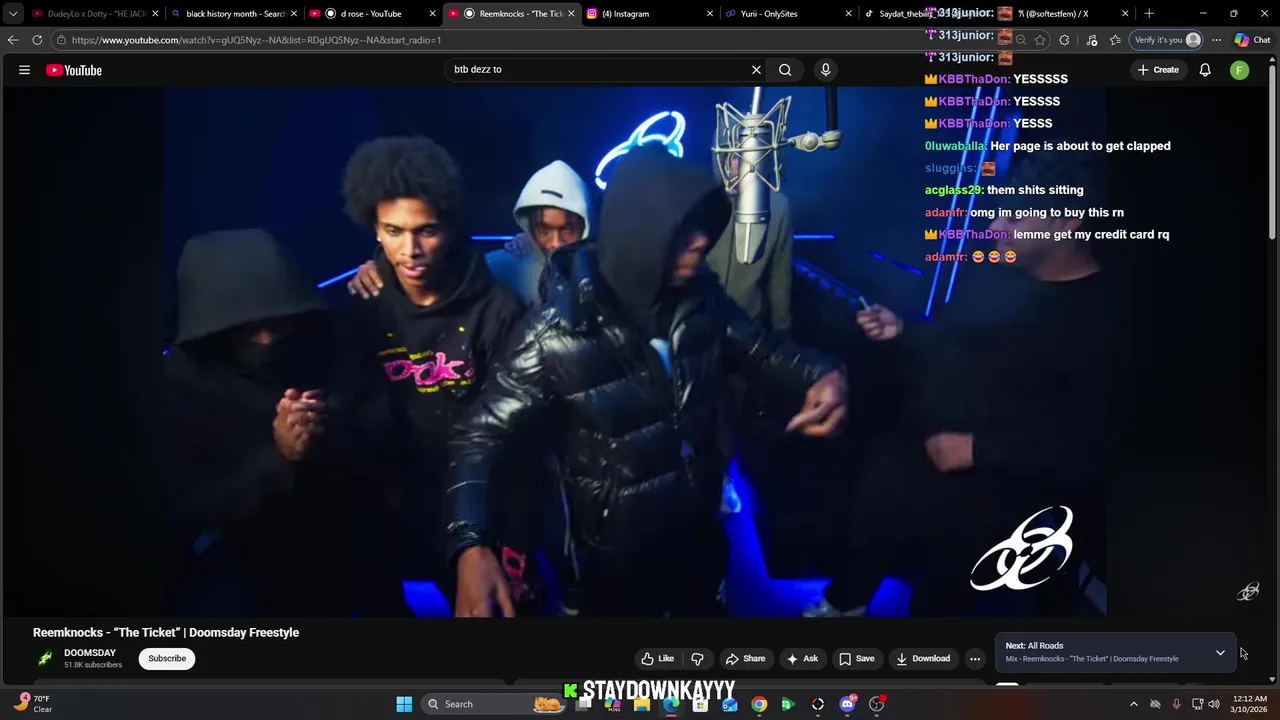Share the video
1280x720 pixels.
(x=745, y=659)
